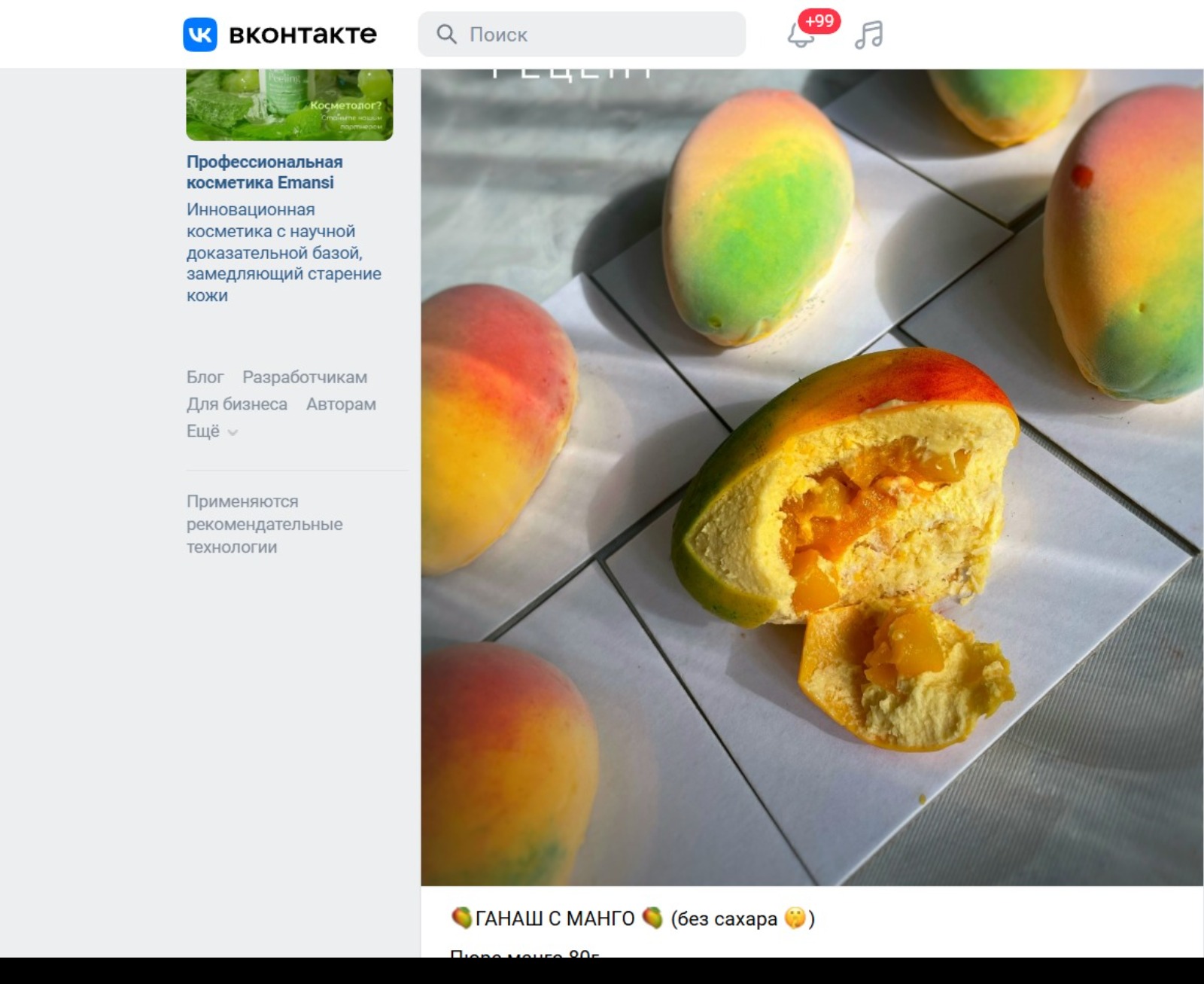Screen dimensions: 1204x984
Task: Open the green cosmetics ad thumbnail
Action: pos(289,104)
